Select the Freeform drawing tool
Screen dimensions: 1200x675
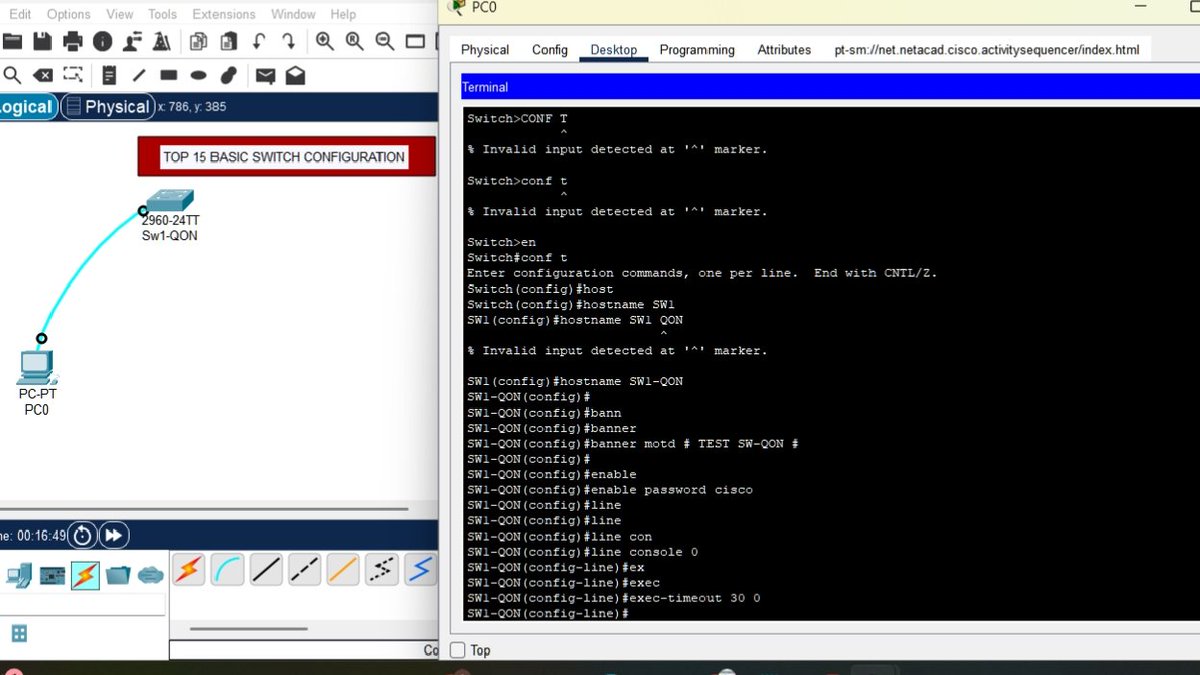(228, 75)
